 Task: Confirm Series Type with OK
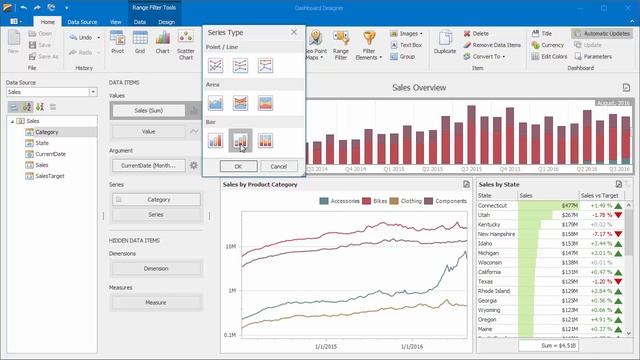pyautogui.click(x=238, y=166)
